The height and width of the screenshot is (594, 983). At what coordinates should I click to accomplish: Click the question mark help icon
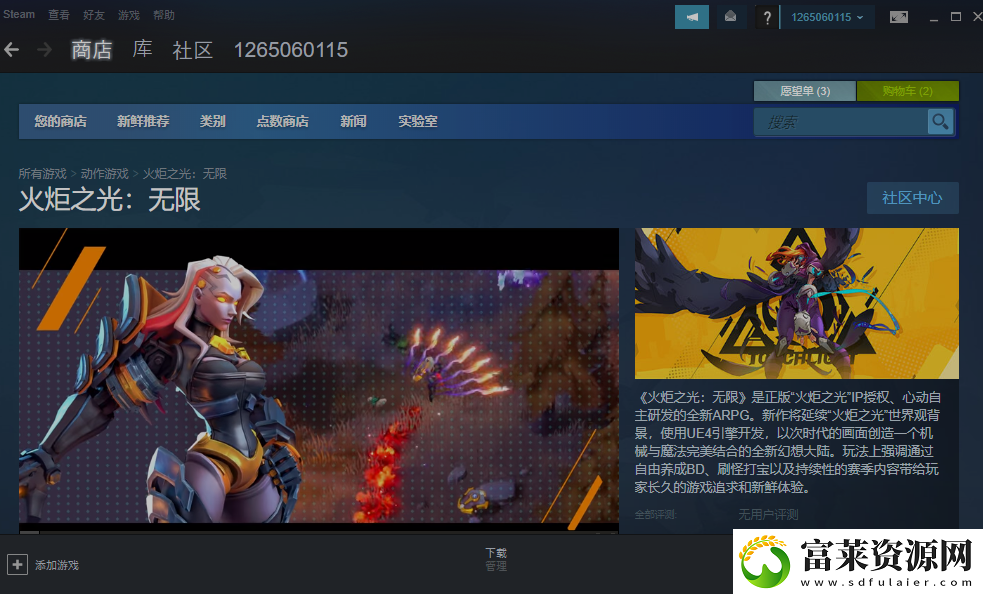[767, 17]
